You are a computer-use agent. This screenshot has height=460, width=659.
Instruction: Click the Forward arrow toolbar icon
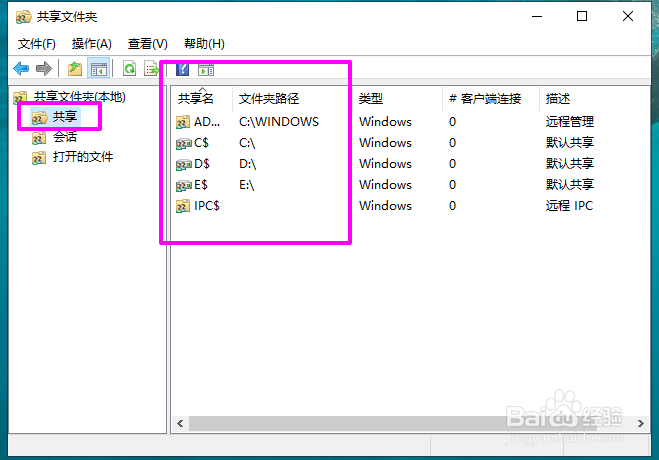tap(44, 68)
